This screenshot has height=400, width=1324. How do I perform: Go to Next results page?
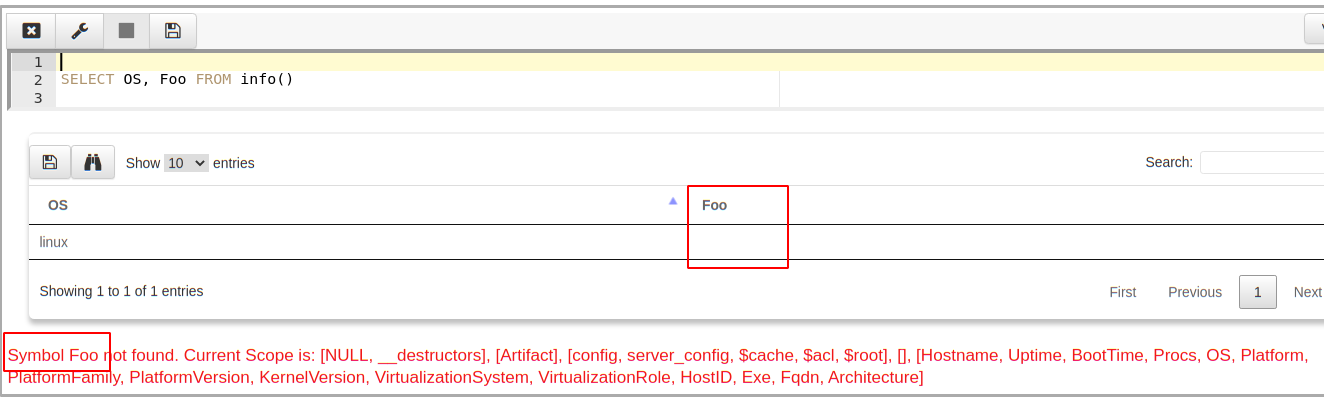coord(1307,292)
